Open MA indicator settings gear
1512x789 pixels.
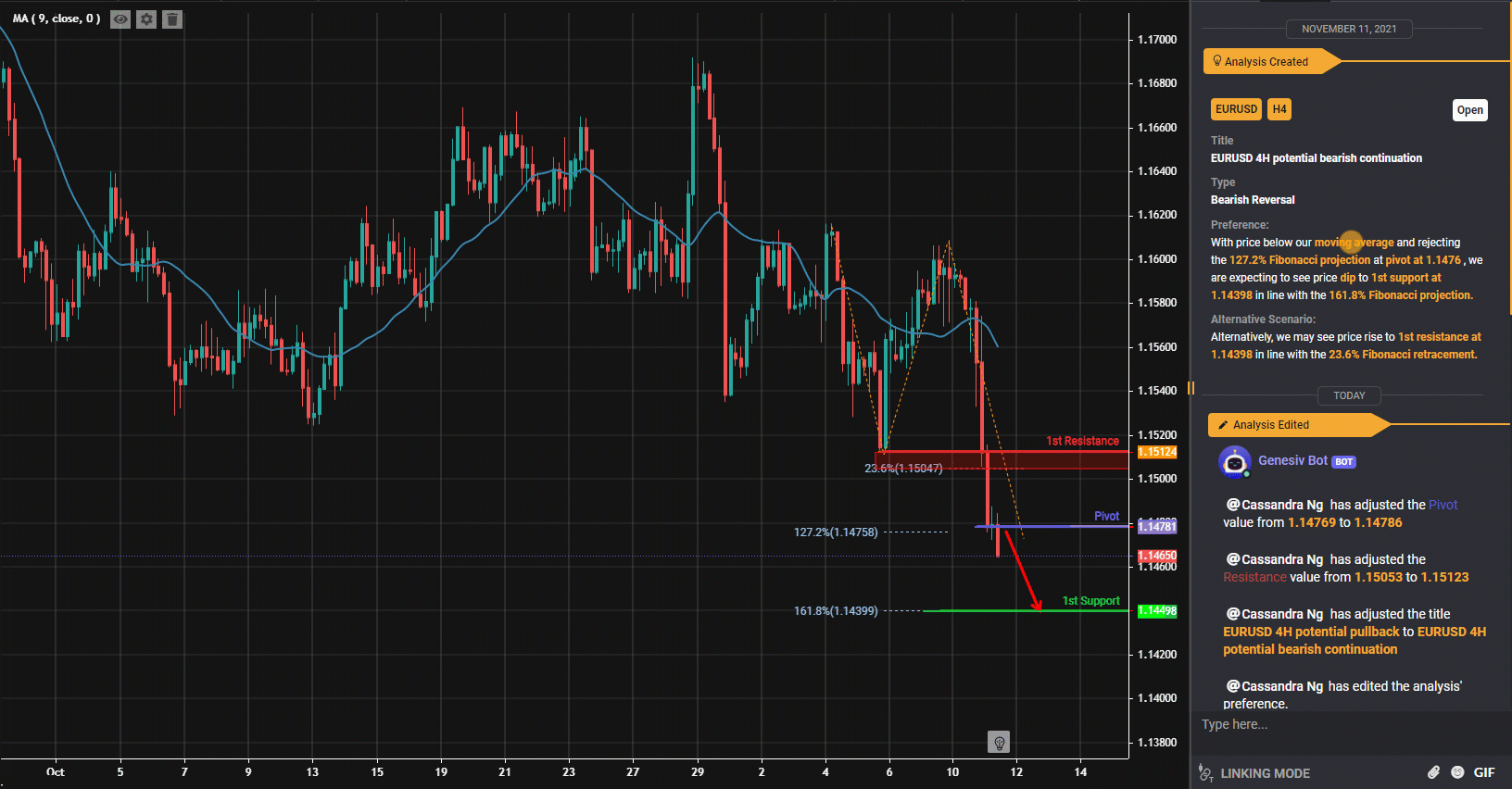[146, 19]
